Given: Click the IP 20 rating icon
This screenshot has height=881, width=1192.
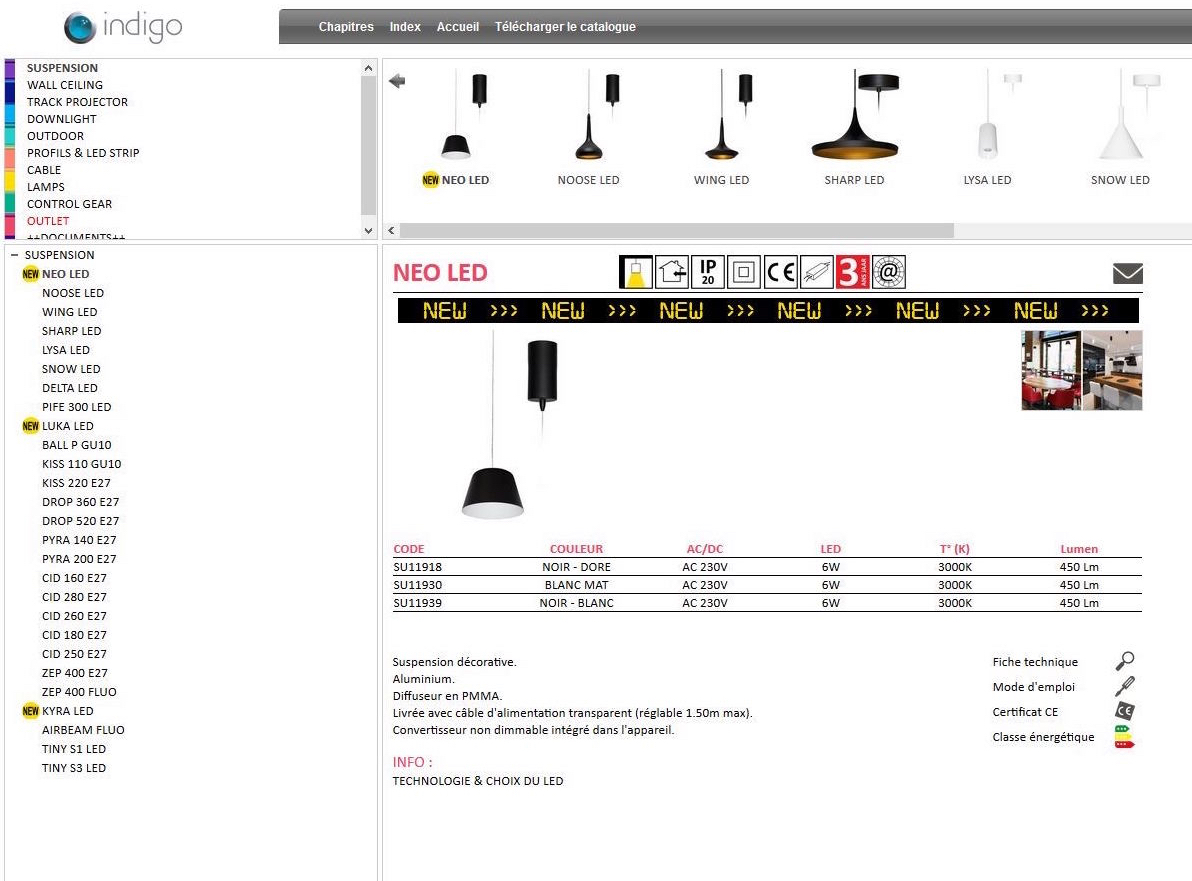Looking at the screenshot, I should (x=708, y=272).
